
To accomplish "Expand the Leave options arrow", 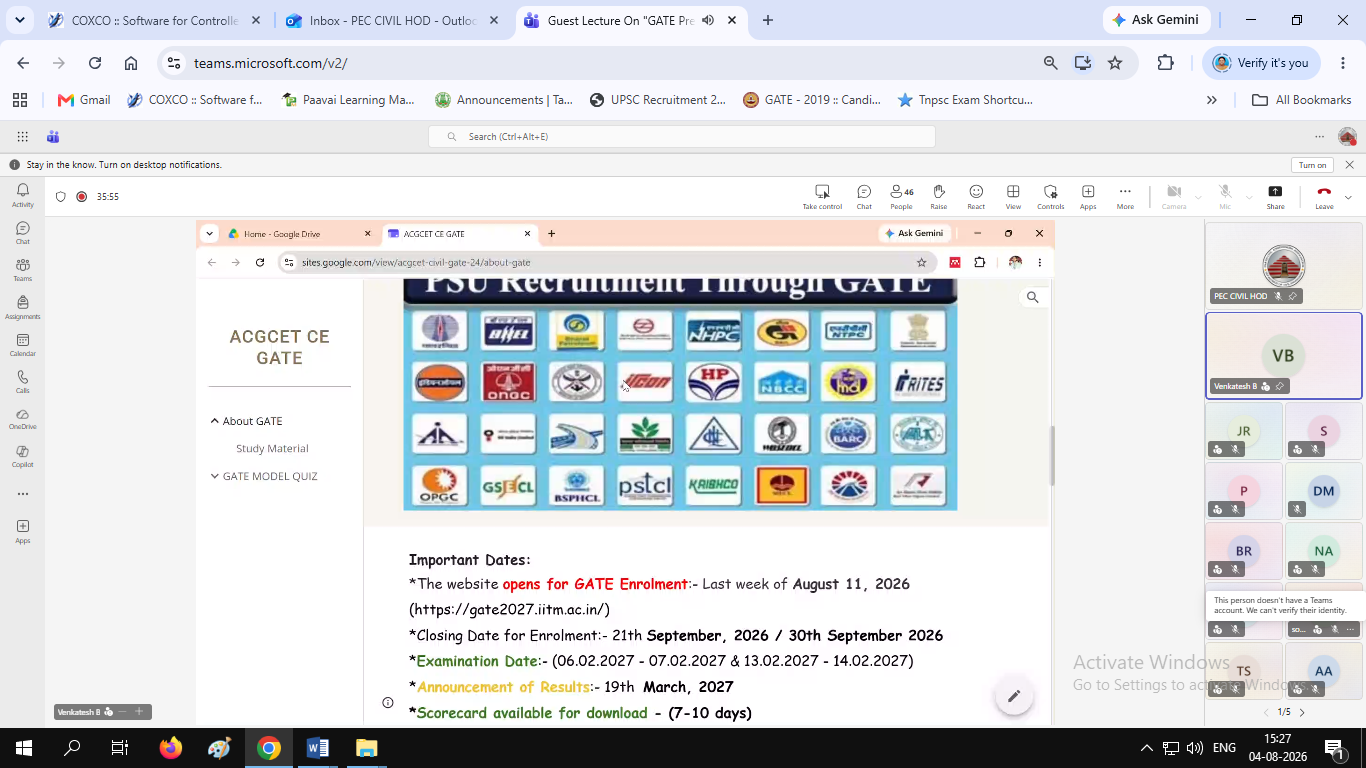I will pos(1348,197).
